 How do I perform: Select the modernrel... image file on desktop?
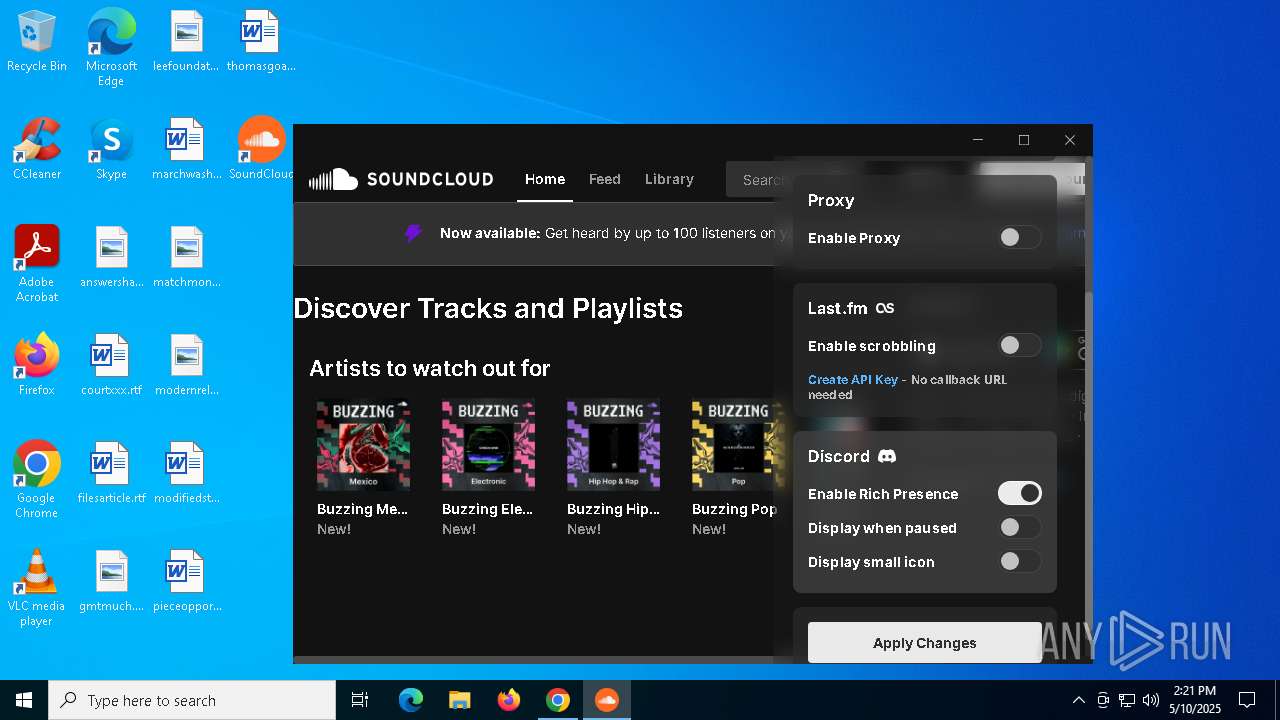pyautogui.click(x=186, y=366)
